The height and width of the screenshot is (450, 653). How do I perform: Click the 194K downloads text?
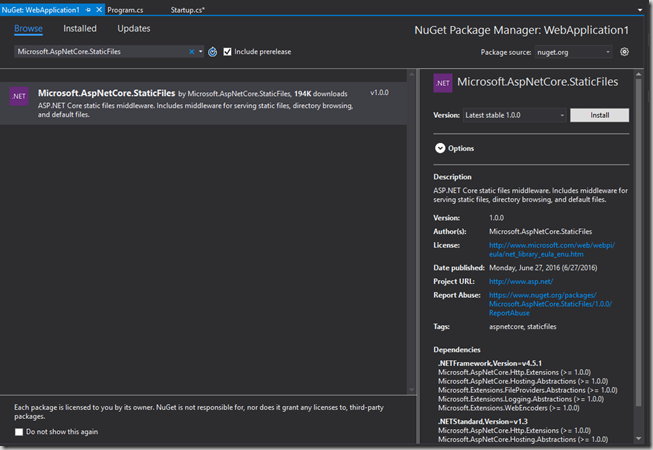click(321, 94)
